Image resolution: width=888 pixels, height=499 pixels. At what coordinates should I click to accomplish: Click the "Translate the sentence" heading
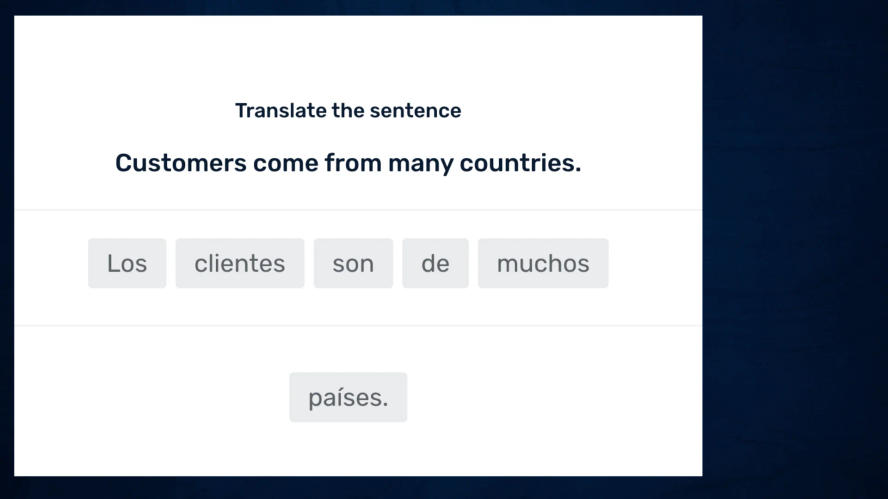pos(348,110)
